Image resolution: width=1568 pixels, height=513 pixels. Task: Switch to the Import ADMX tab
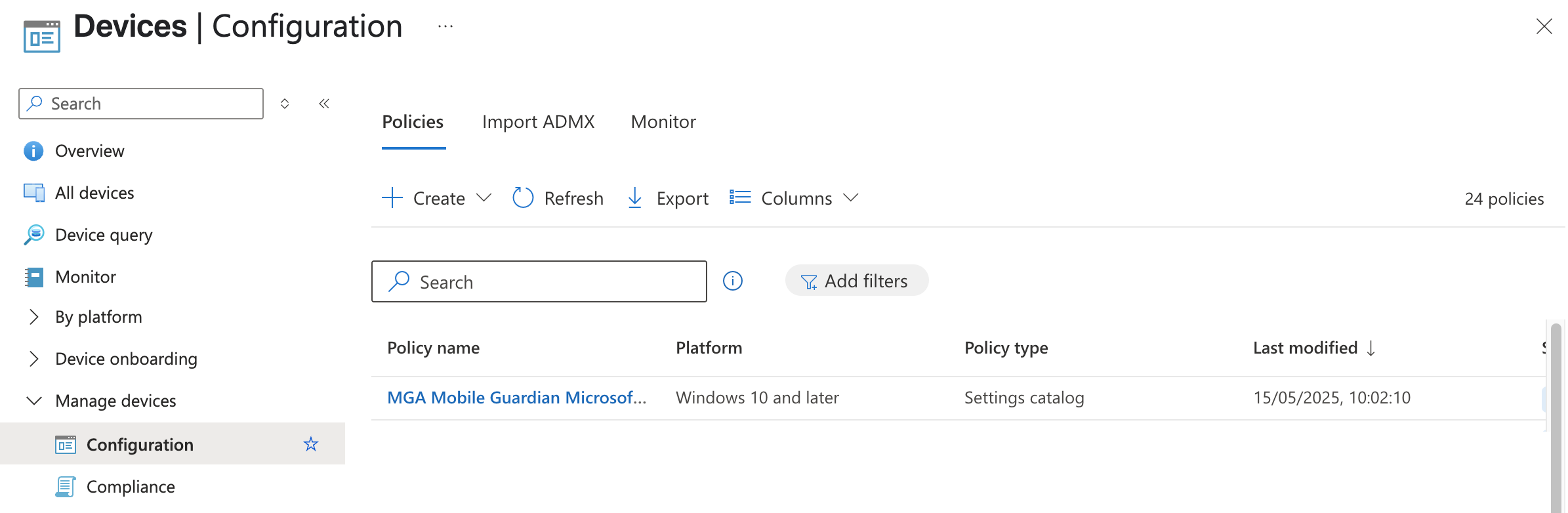538,122
